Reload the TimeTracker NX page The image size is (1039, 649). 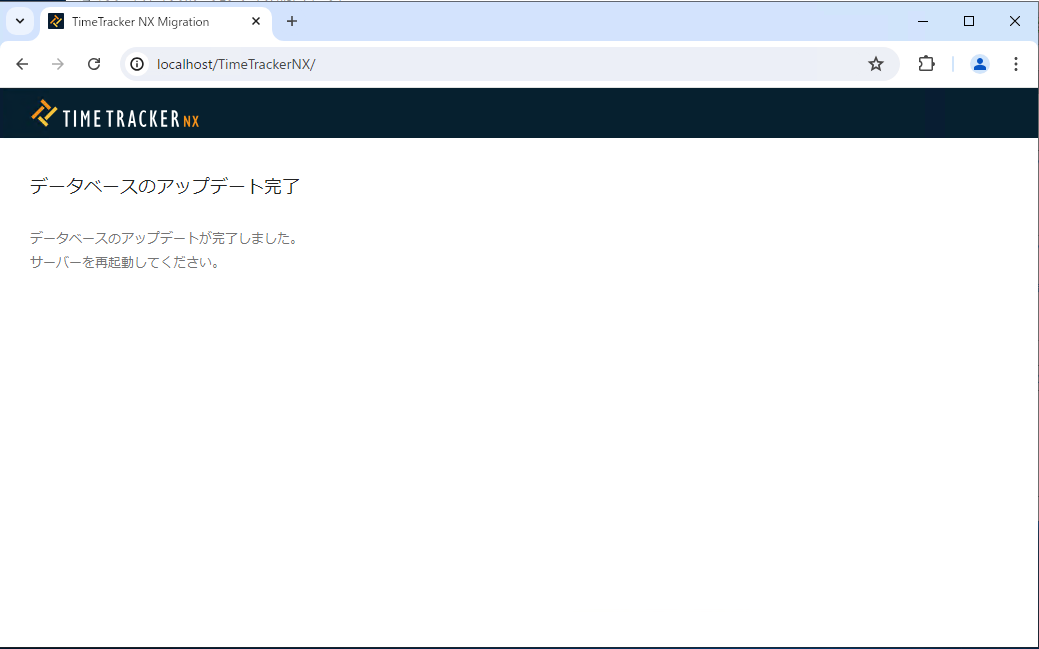[94, 64]
